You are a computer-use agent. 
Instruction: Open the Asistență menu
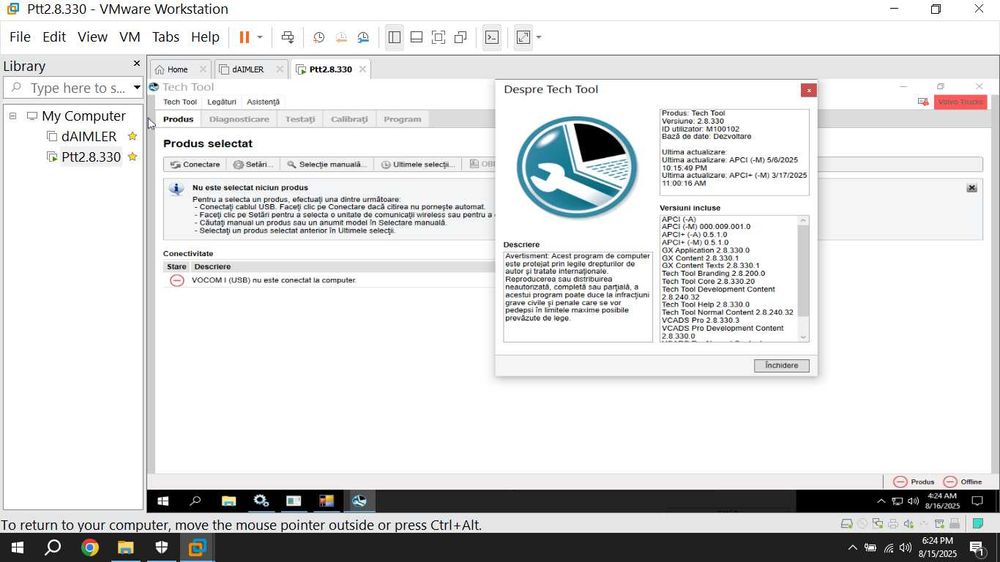(263, 102)
